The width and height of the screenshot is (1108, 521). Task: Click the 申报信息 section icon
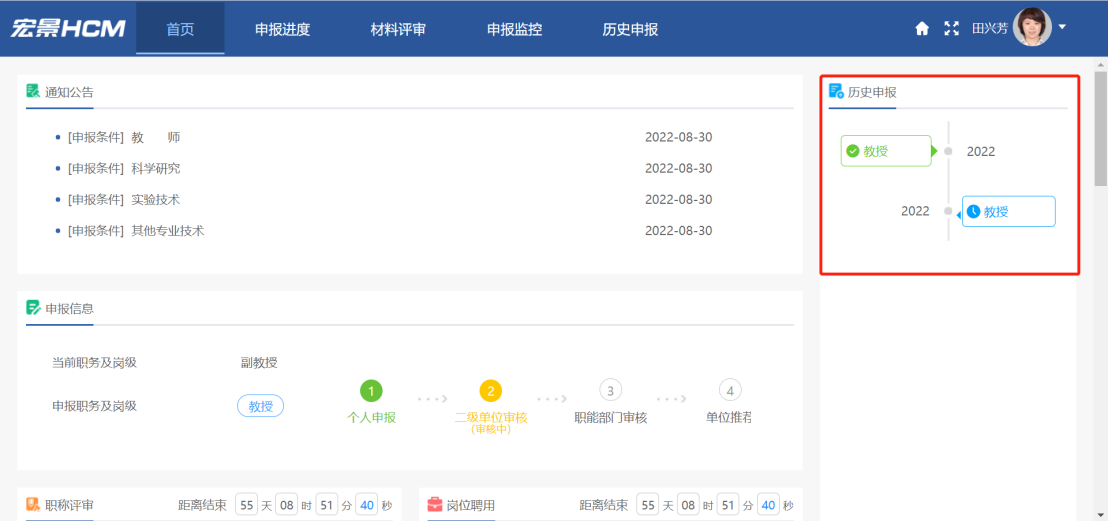(x=34, y=308)
